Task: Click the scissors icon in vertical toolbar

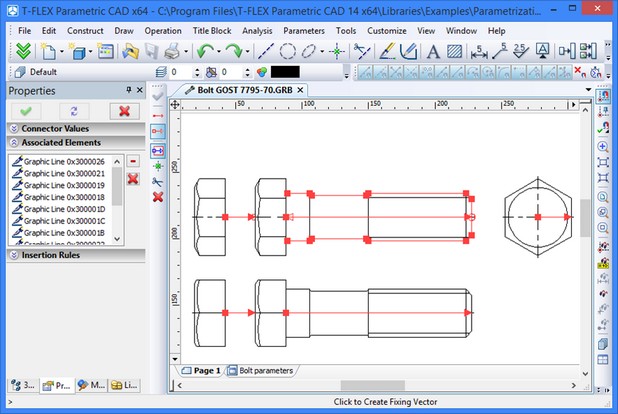Action: [158, 182]
